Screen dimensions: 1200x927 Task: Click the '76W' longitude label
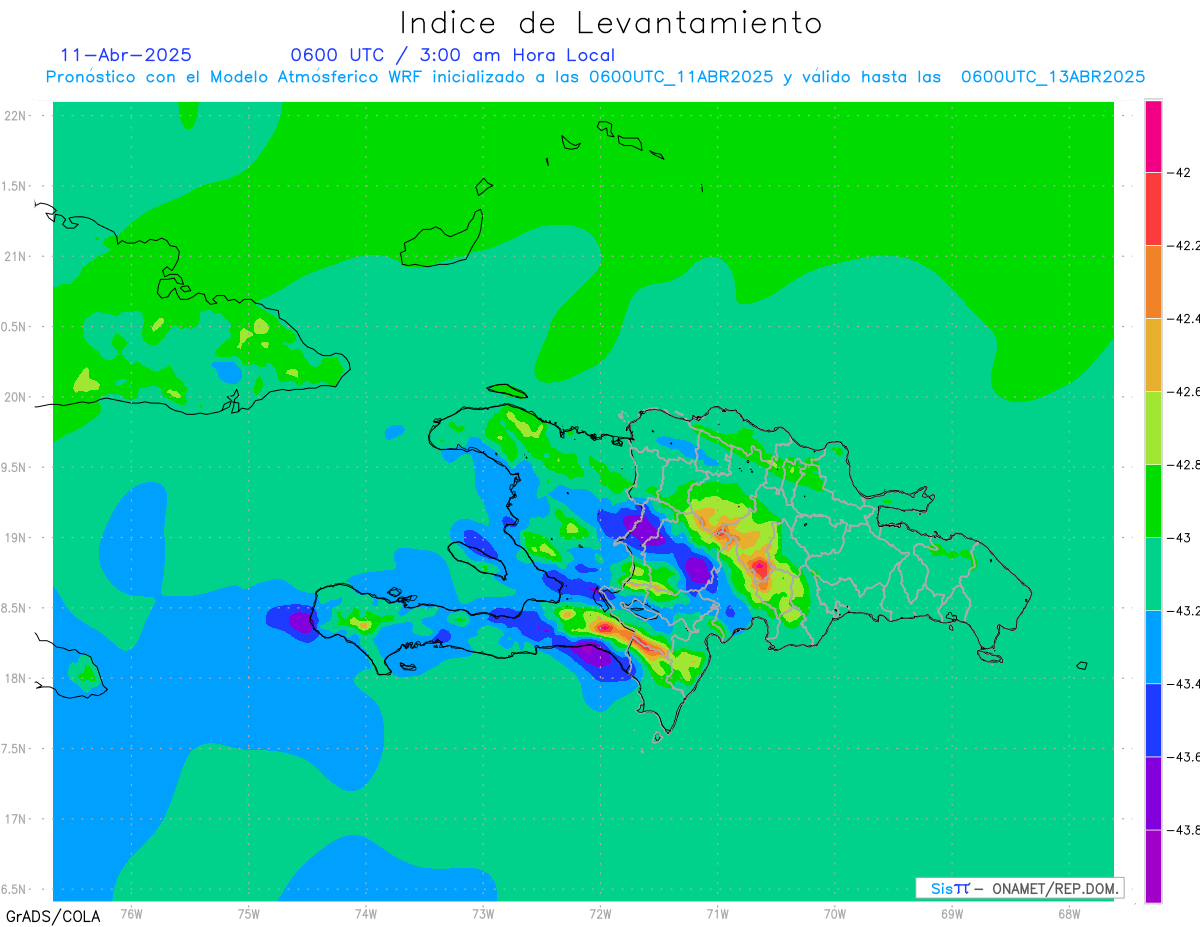pos(131,913)
